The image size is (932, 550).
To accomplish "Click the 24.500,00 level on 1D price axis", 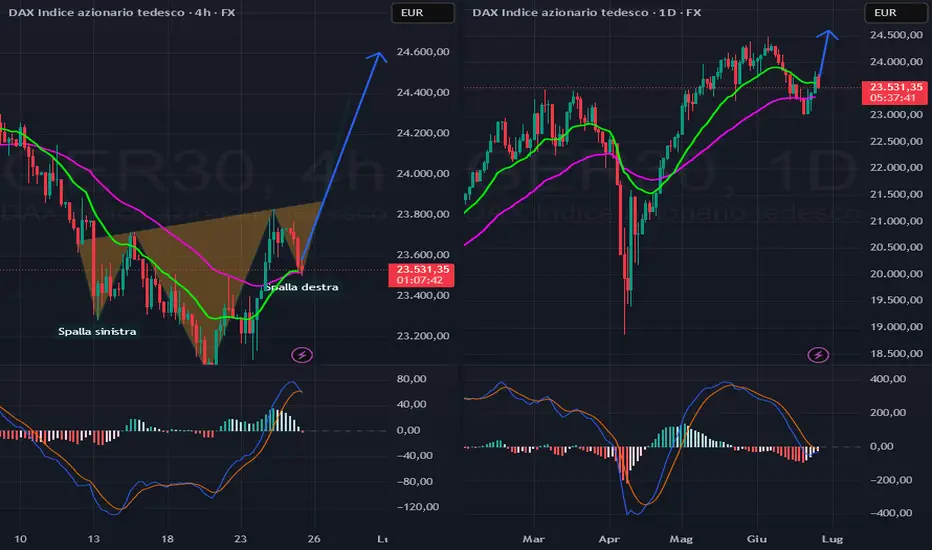I will coord(896,35).
